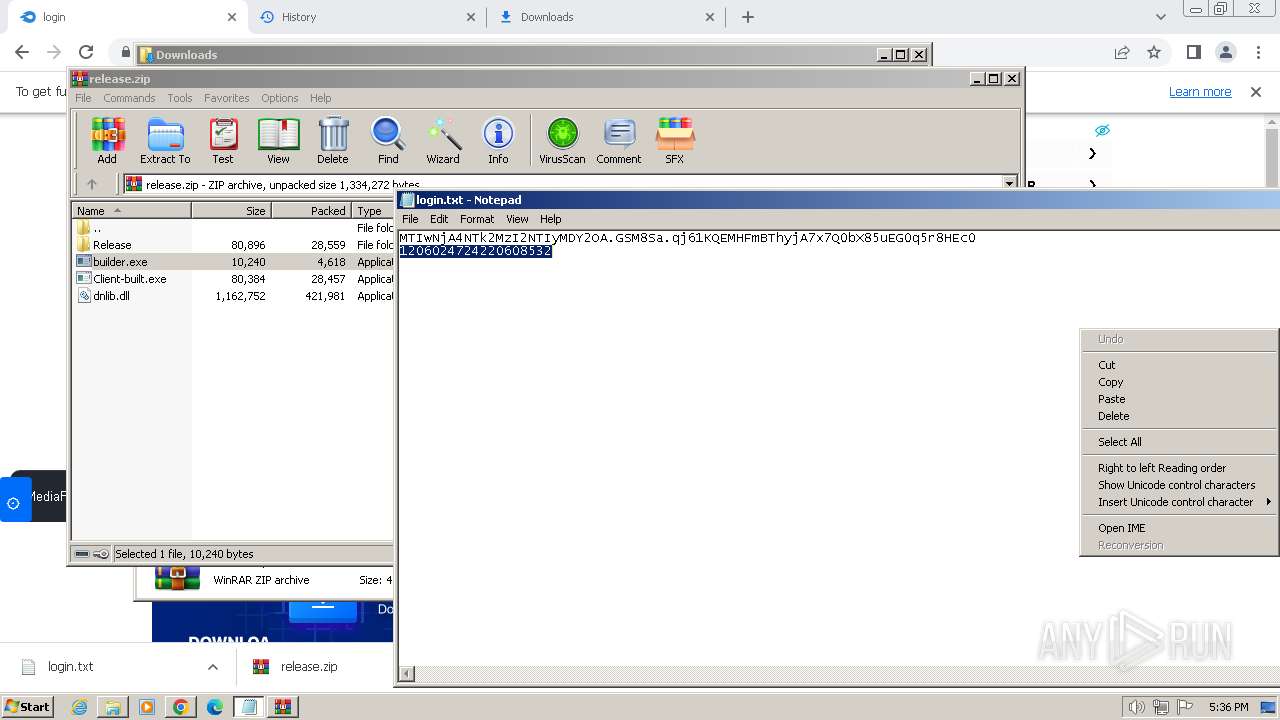Open Chrome side panel icon
1280x720 pixels.
click(x=1193, y=52)
